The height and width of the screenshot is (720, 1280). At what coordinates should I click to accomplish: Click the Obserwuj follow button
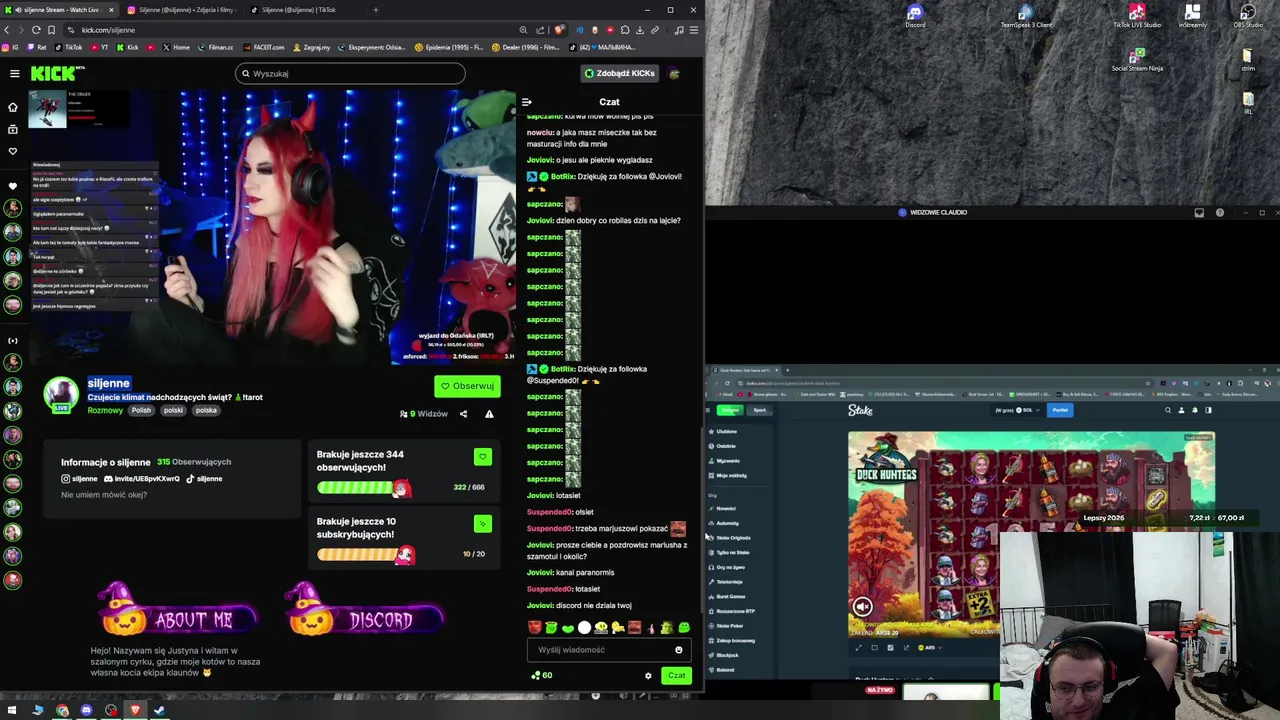click(x=467, y=386)
